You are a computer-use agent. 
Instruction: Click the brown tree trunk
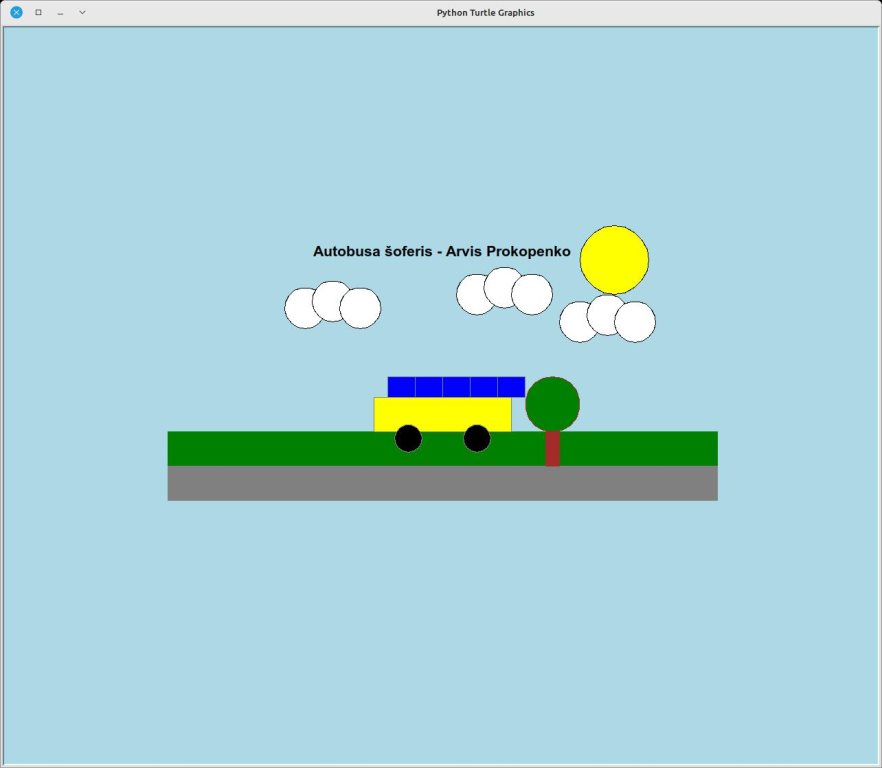click(x=552, y=448)
